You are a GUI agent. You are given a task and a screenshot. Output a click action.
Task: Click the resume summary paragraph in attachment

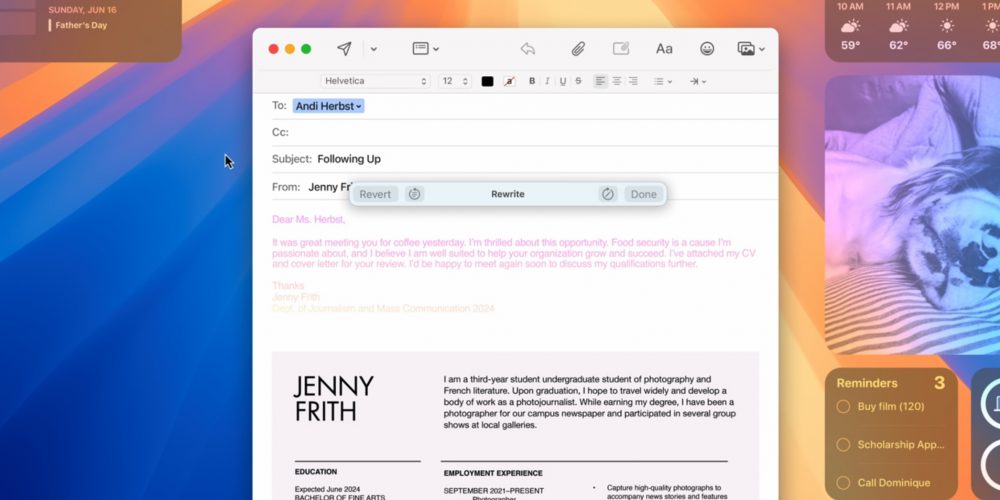click(x=589, y=402)
